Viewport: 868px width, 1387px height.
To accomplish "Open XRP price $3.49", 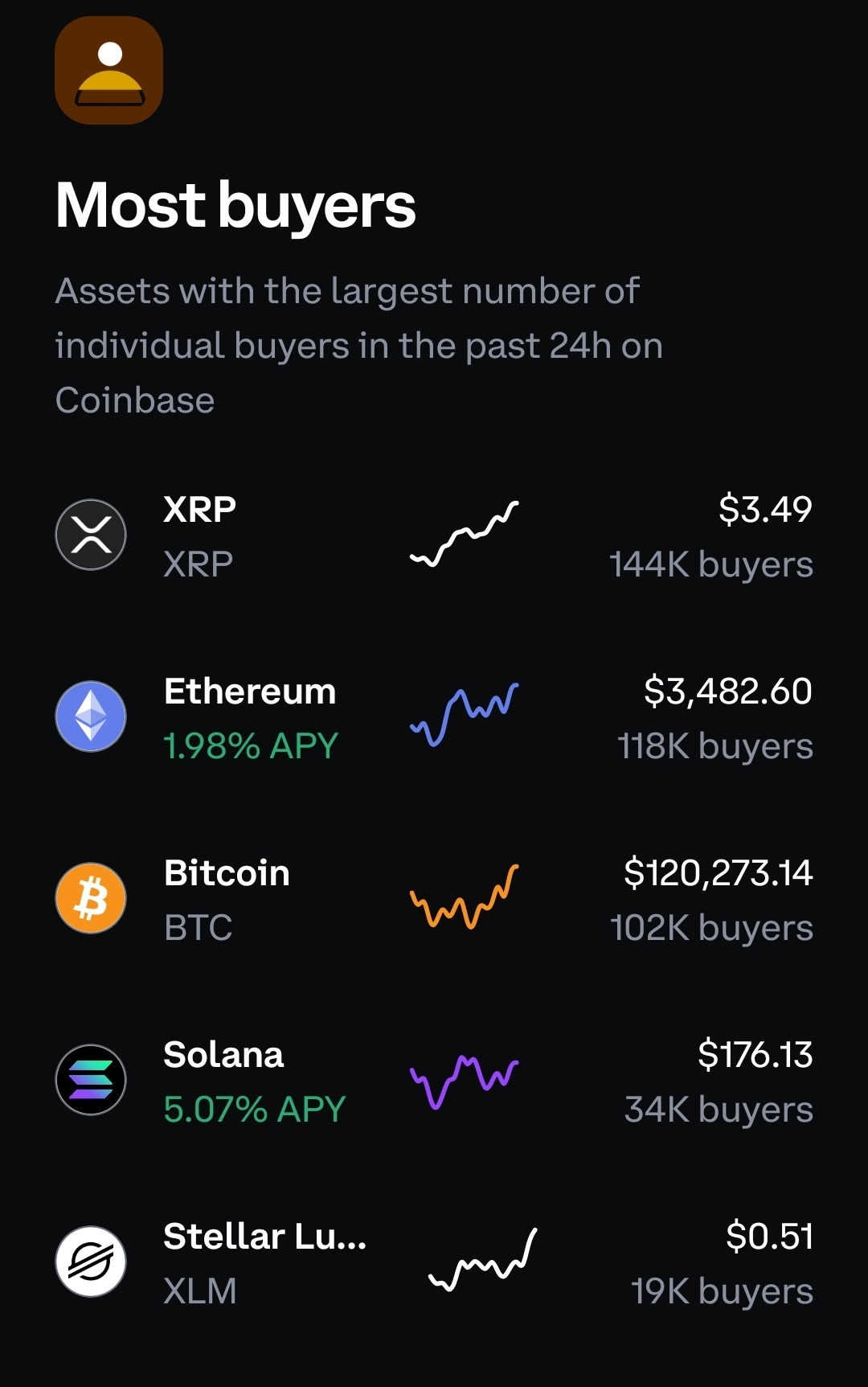I will [x=765, y=509].
